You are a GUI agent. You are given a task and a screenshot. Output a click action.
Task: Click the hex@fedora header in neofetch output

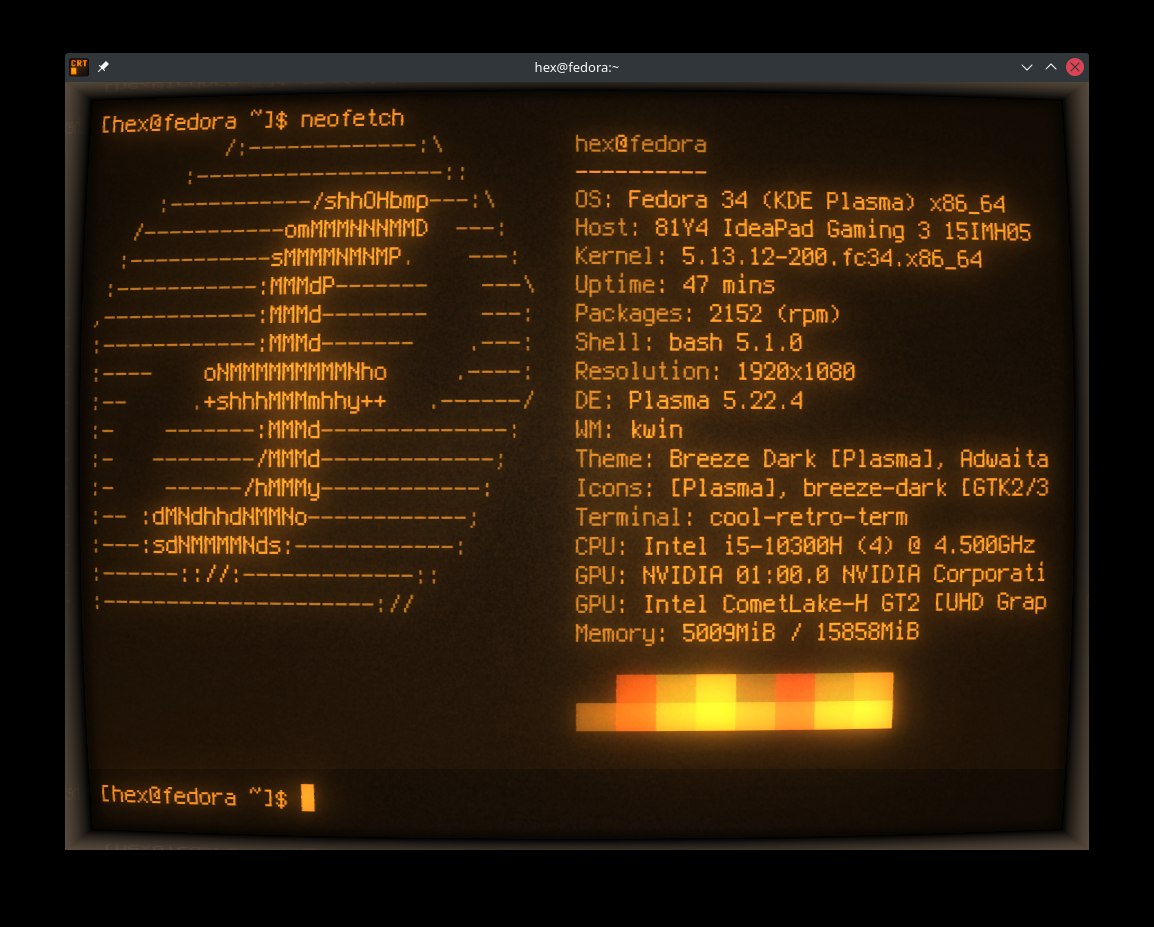tap(640, 144)
